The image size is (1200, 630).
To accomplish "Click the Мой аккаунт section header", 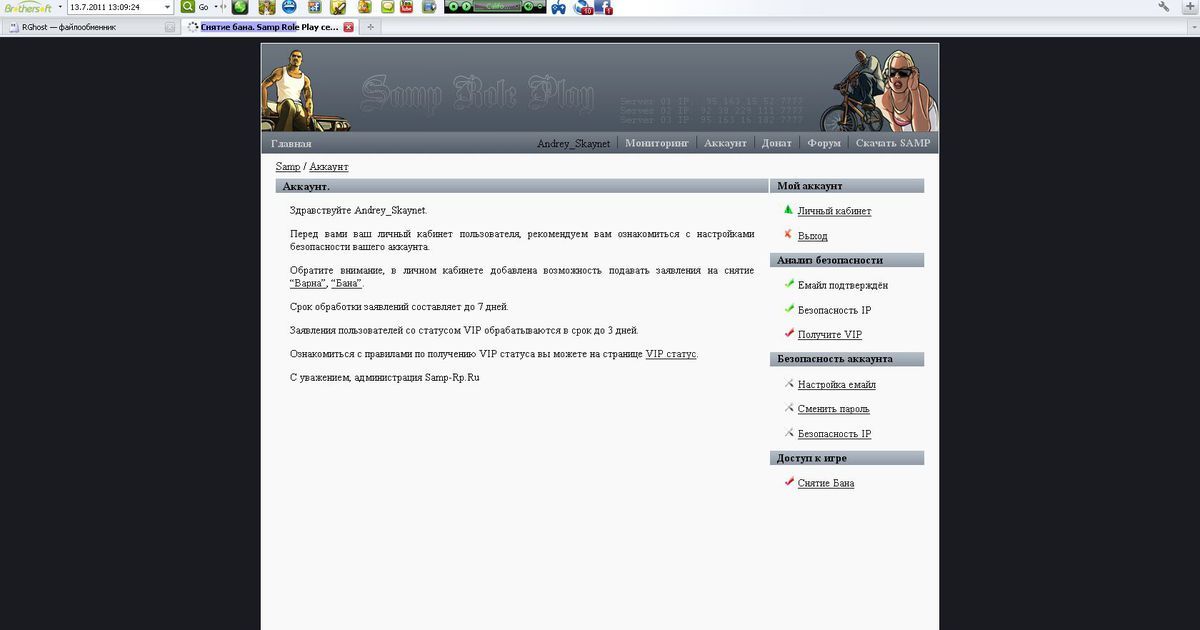I will [x=847, y=186].
